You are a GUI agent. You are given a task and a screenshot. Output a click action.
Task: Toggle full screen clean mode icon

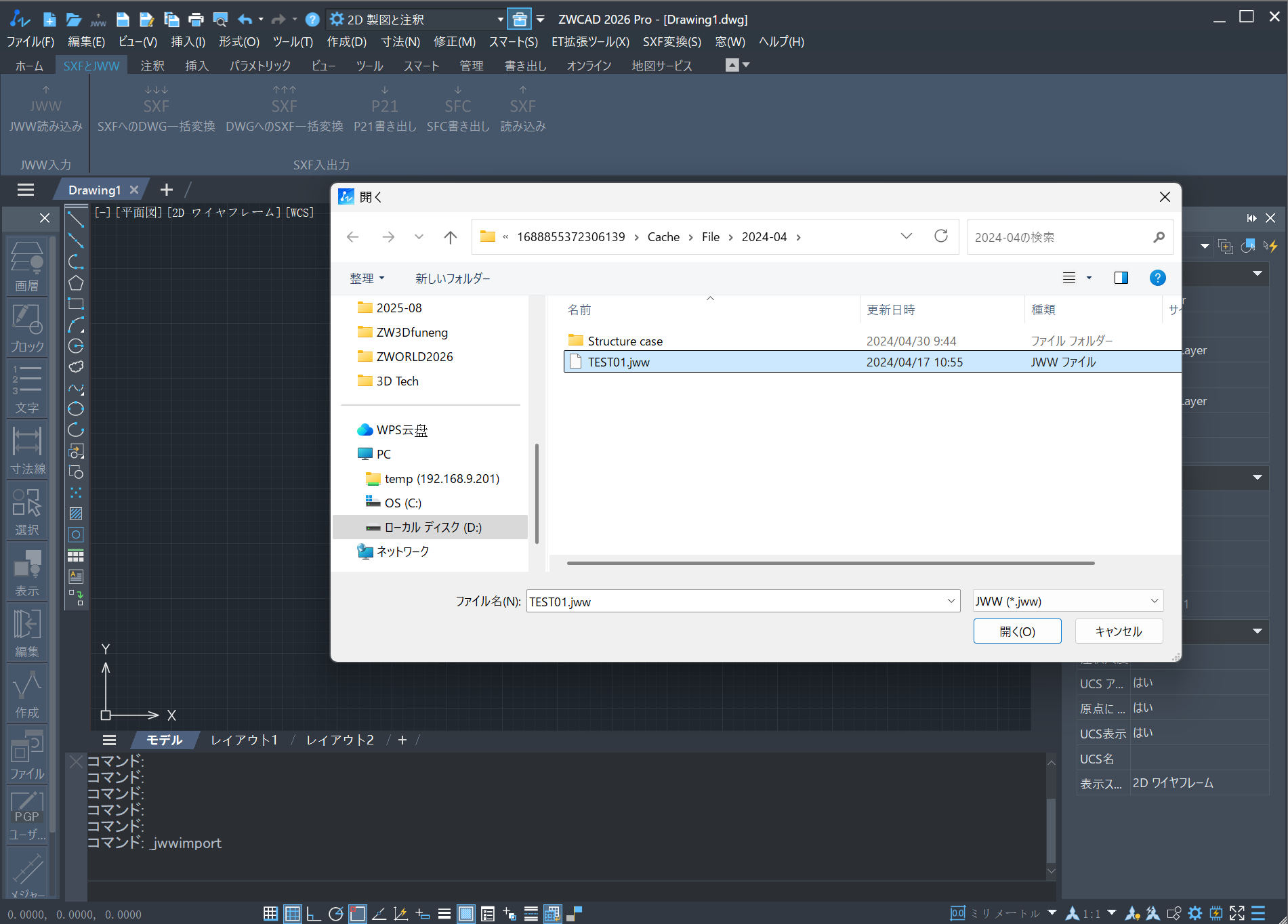point(1237,913)
